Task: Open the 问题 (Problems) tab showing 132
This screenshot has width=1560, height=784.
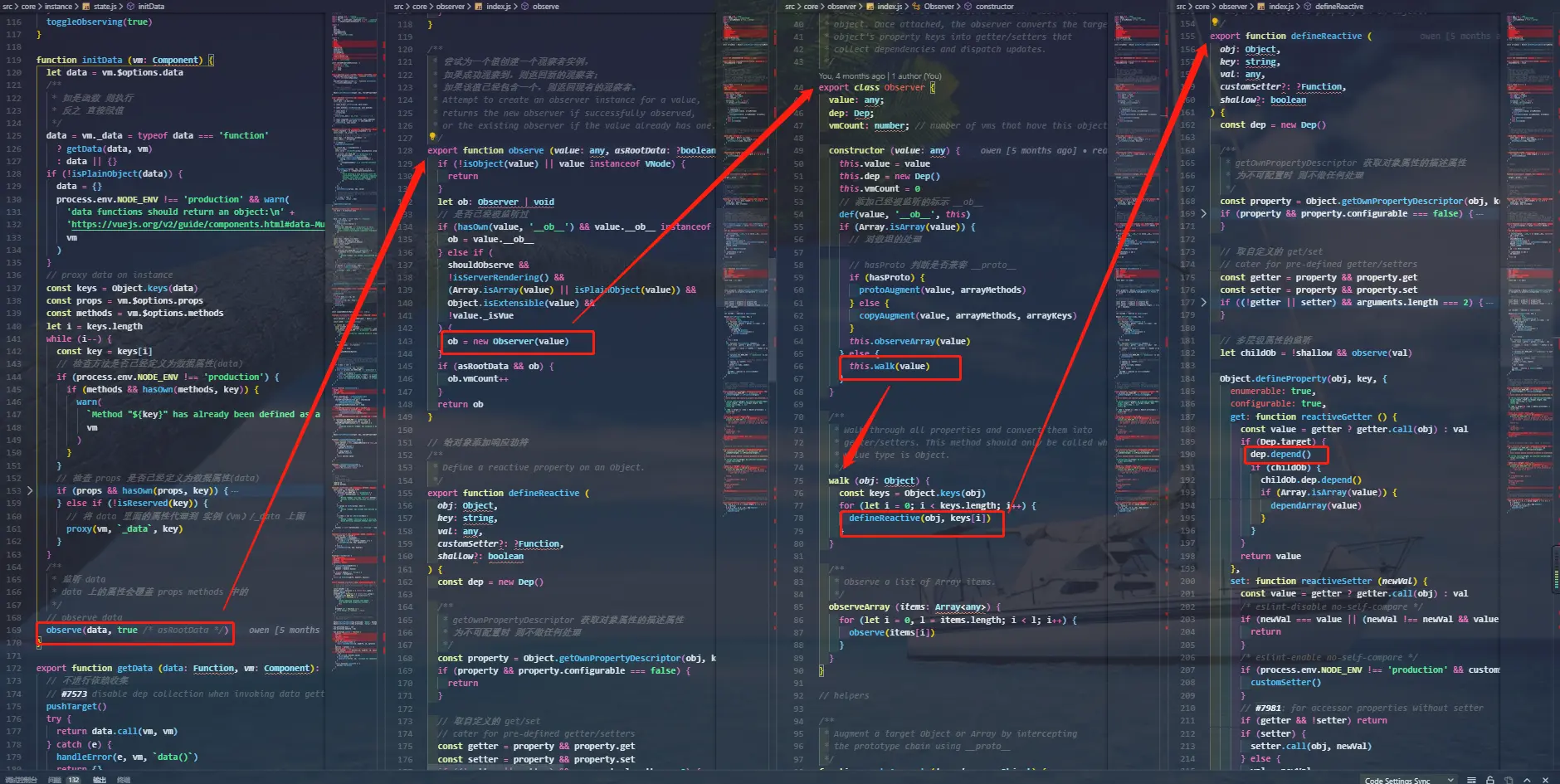Action: (64, 780)
